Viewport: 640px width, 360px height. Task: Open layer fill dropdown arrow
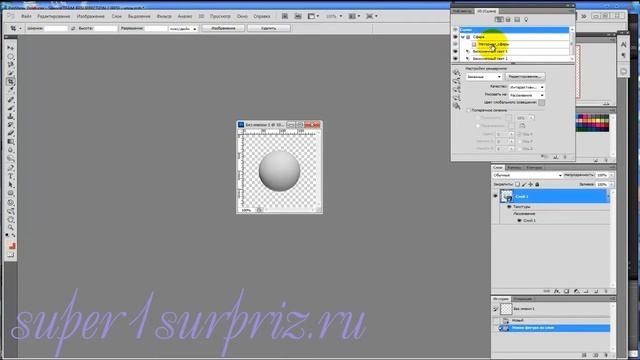coord(611,184)
